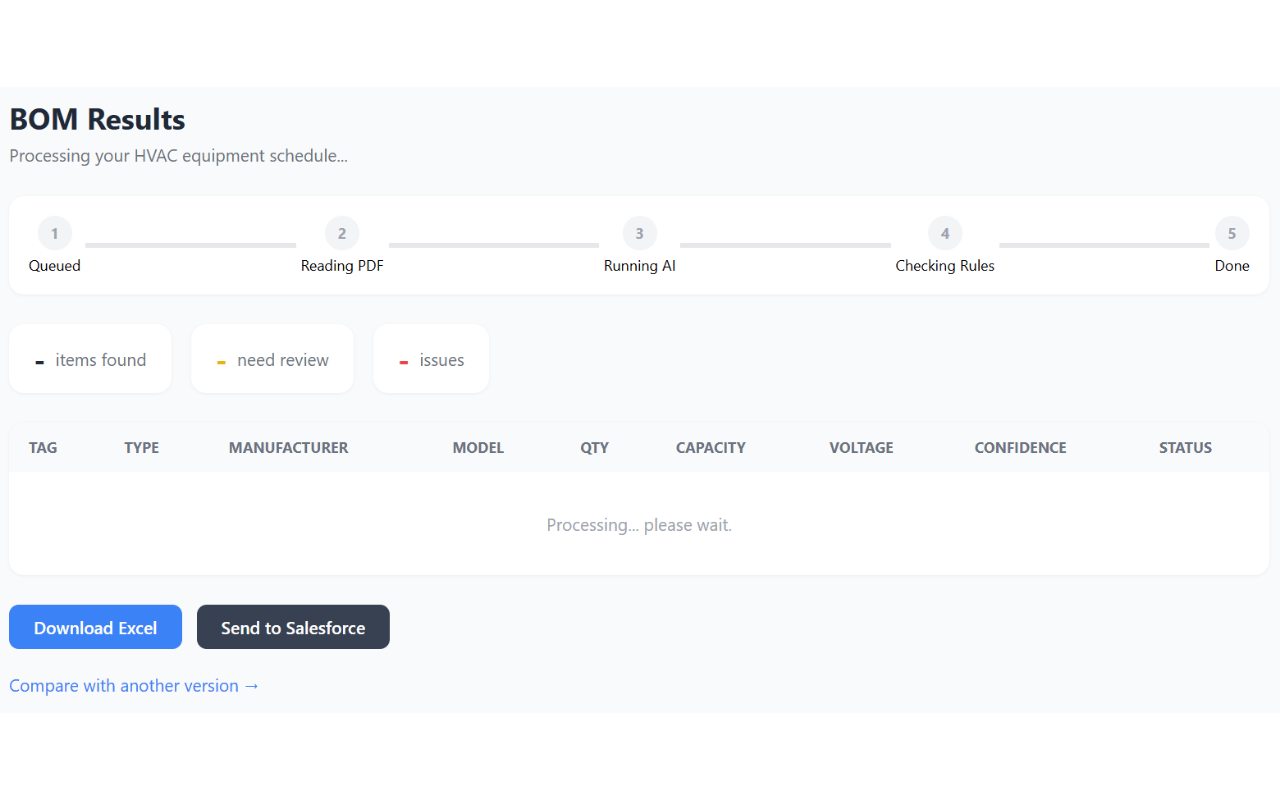Click the Reading PDF step label
This screenshot has width=1280, height=800.
(342, 266)
